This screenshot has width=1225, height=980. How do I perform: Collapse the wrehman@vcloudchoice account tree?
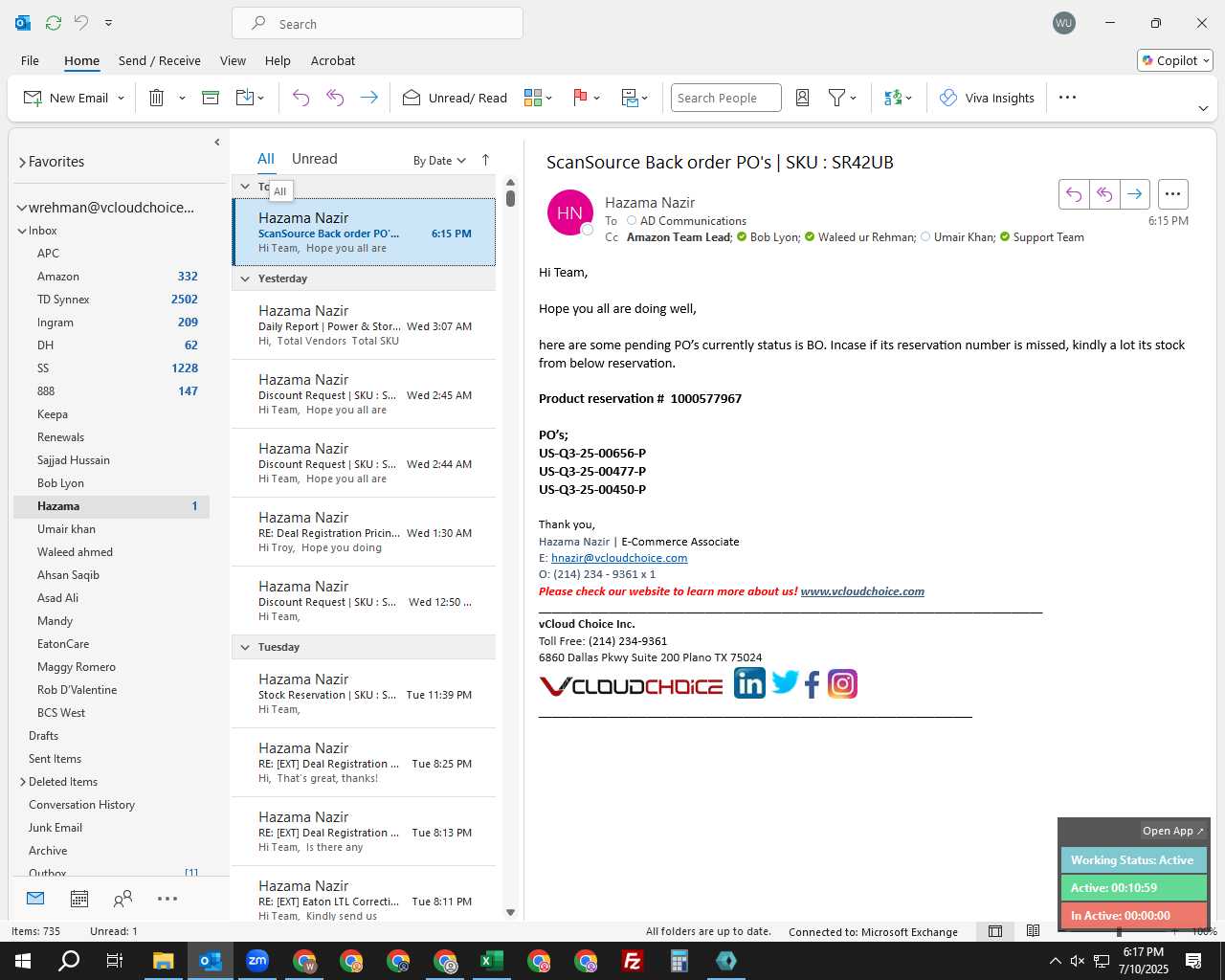click(x=21, y=208)
